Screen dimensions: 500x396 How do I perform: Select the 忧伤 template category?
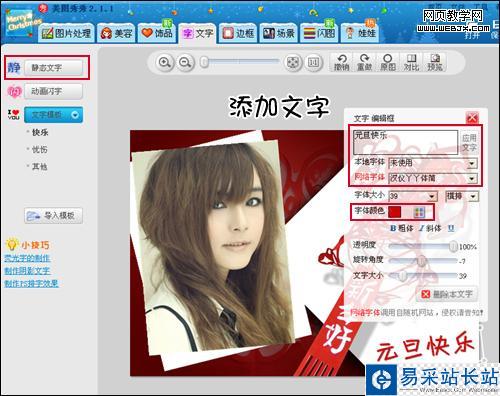pos(40,149)
